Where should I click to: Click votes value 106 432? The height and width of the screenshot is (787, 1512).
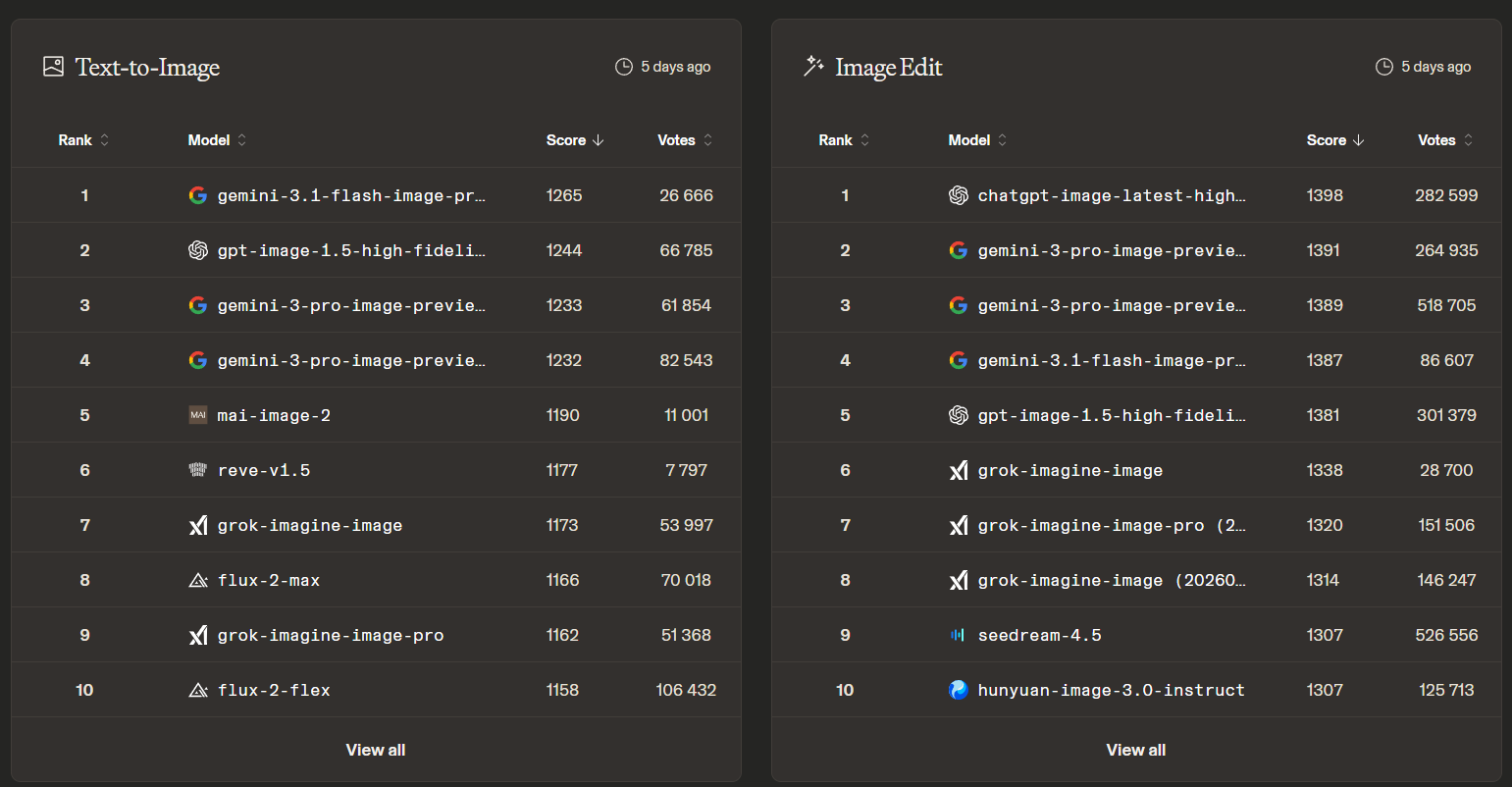[686, 690]
